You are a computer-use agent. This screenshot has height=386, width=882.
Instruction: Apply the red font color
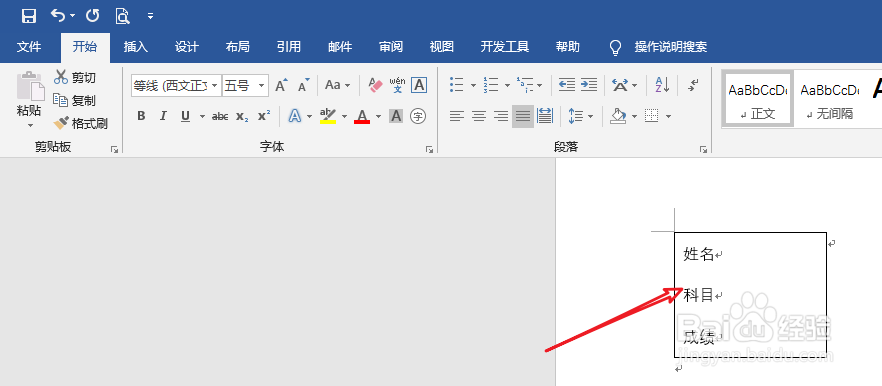362,116
